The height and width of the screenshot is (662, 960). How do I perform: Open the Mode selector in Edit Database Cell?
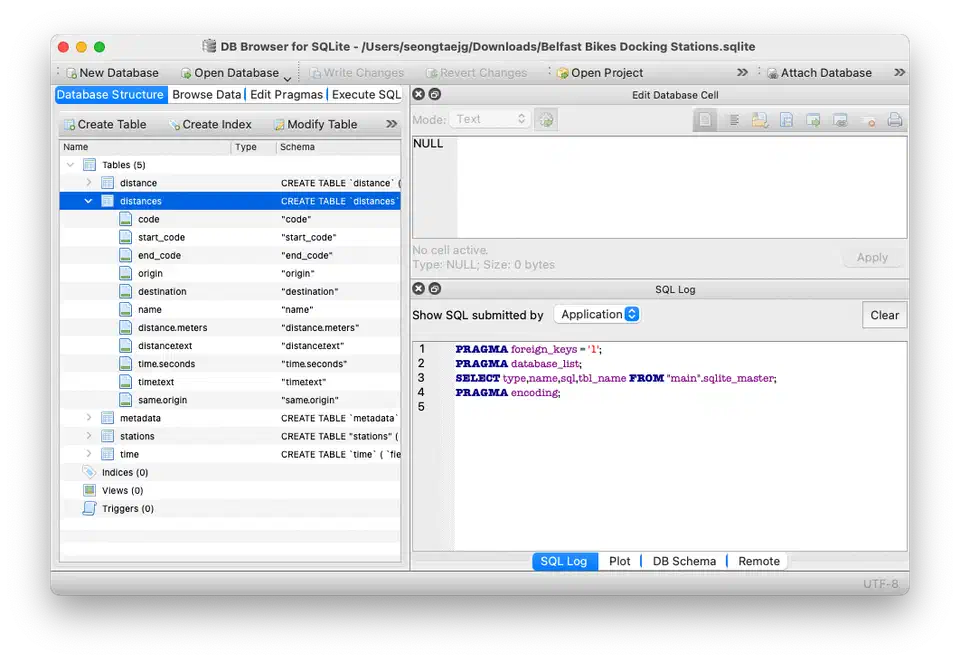coord(490,118)
